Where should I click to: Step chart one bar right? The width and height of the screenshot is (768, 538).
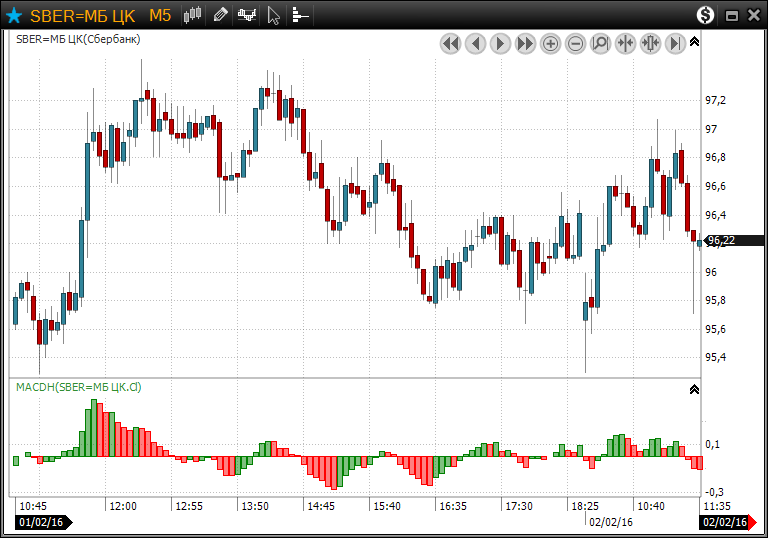(500, 43)
